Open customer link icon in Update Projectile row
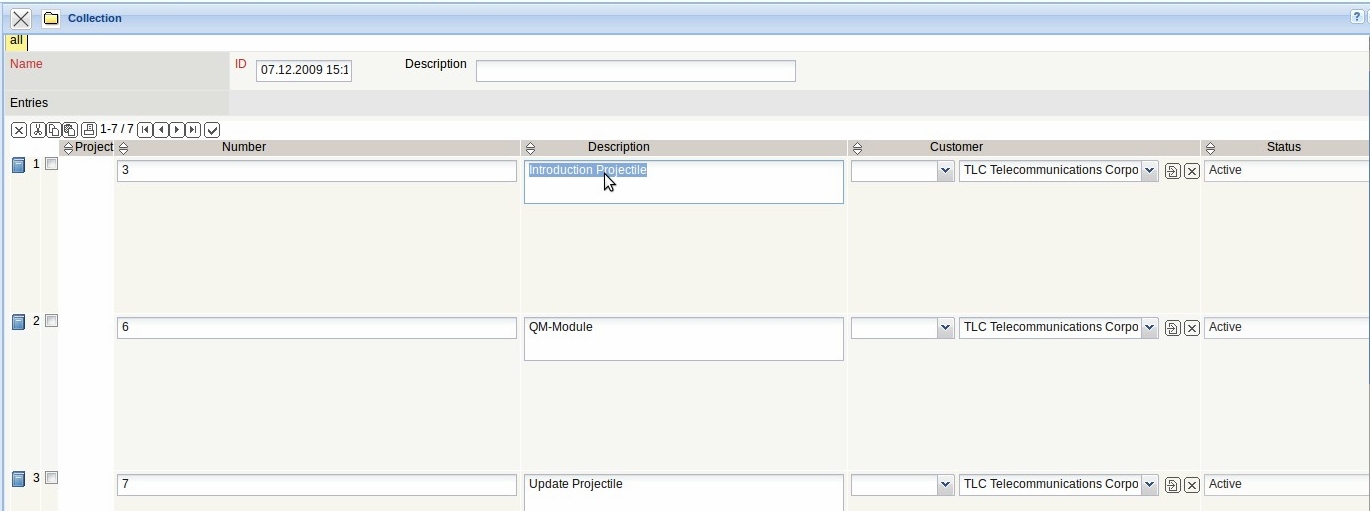The image size is (1370, 511). click(x=1173, y=485)
